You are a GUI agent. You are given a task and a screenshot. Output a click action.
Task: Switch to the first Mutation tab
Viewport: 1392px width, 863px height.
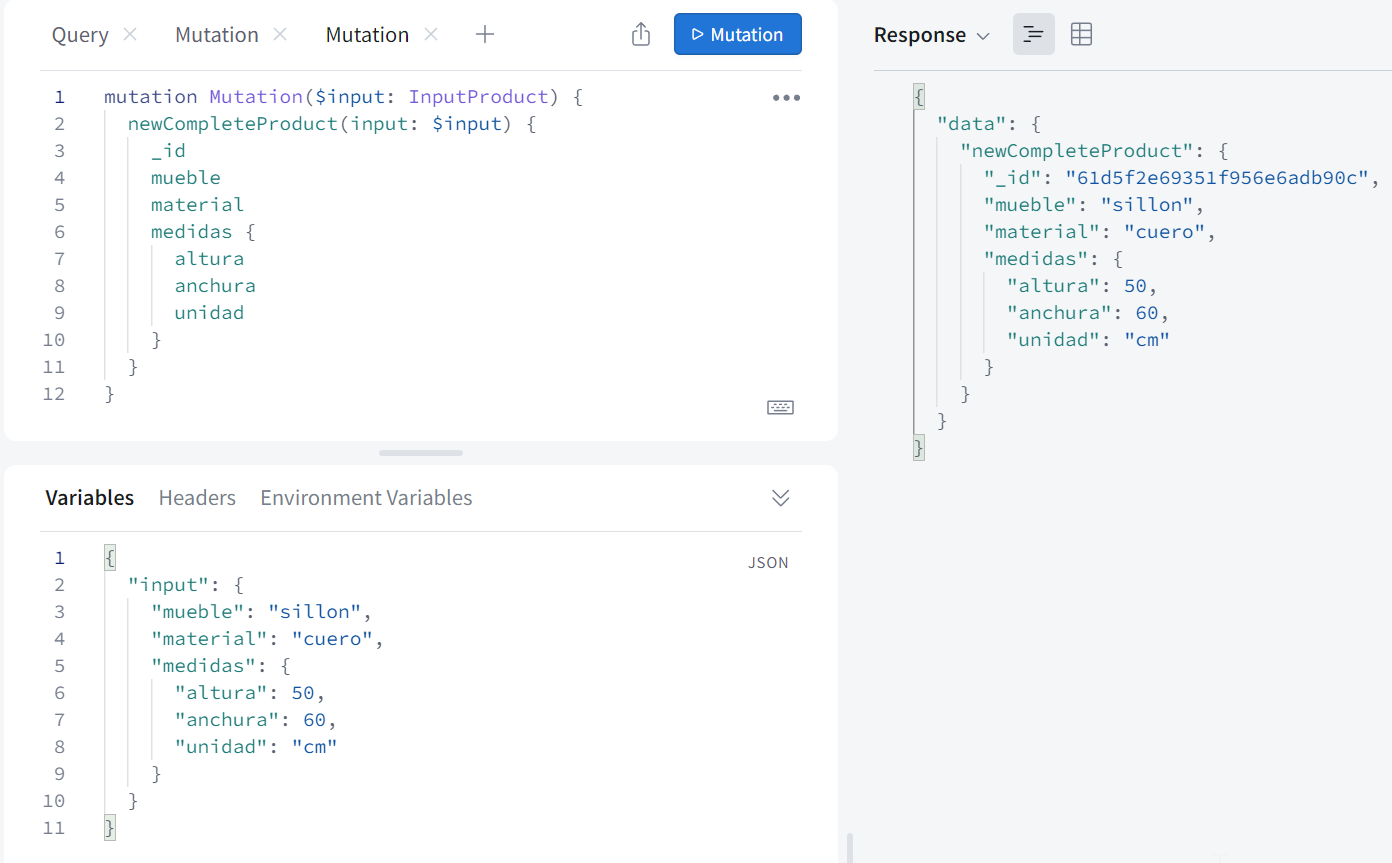pyautogui.click(x=217, y=34)
